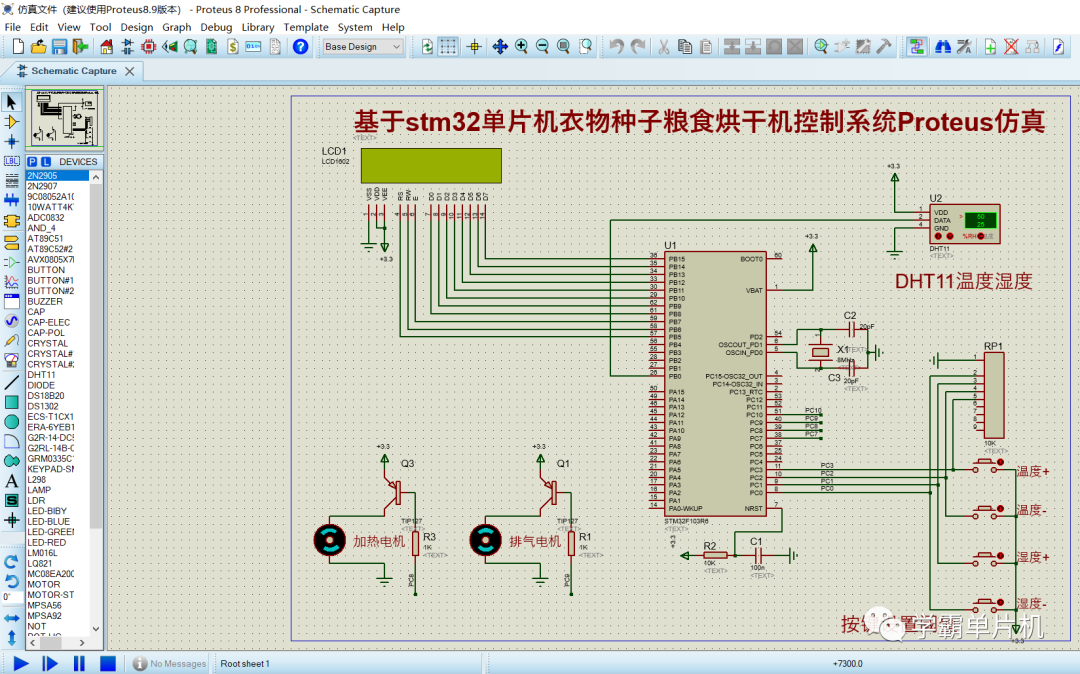Toggle the origin crosshair button

coord(474,46)
